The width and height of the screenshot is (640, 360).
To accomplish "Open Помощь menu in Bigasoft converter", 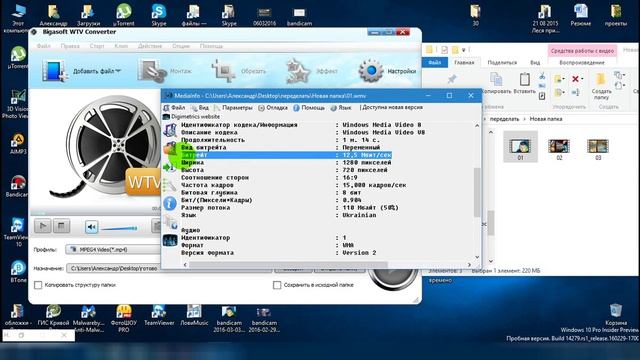I will pos(211,46).
